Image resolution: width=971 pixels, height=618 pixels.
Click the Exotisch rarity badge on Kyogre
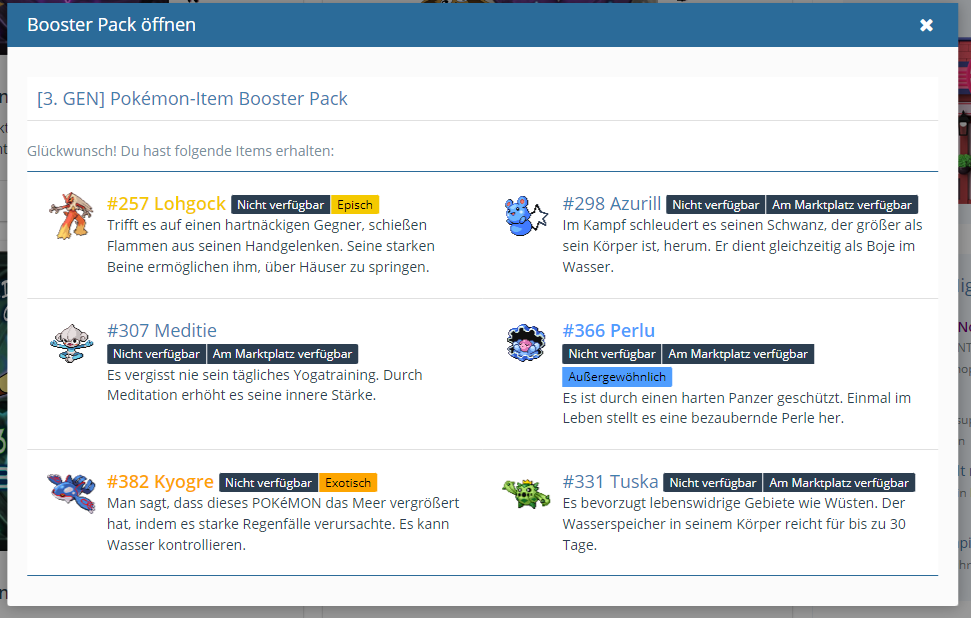tap(348, 483)
